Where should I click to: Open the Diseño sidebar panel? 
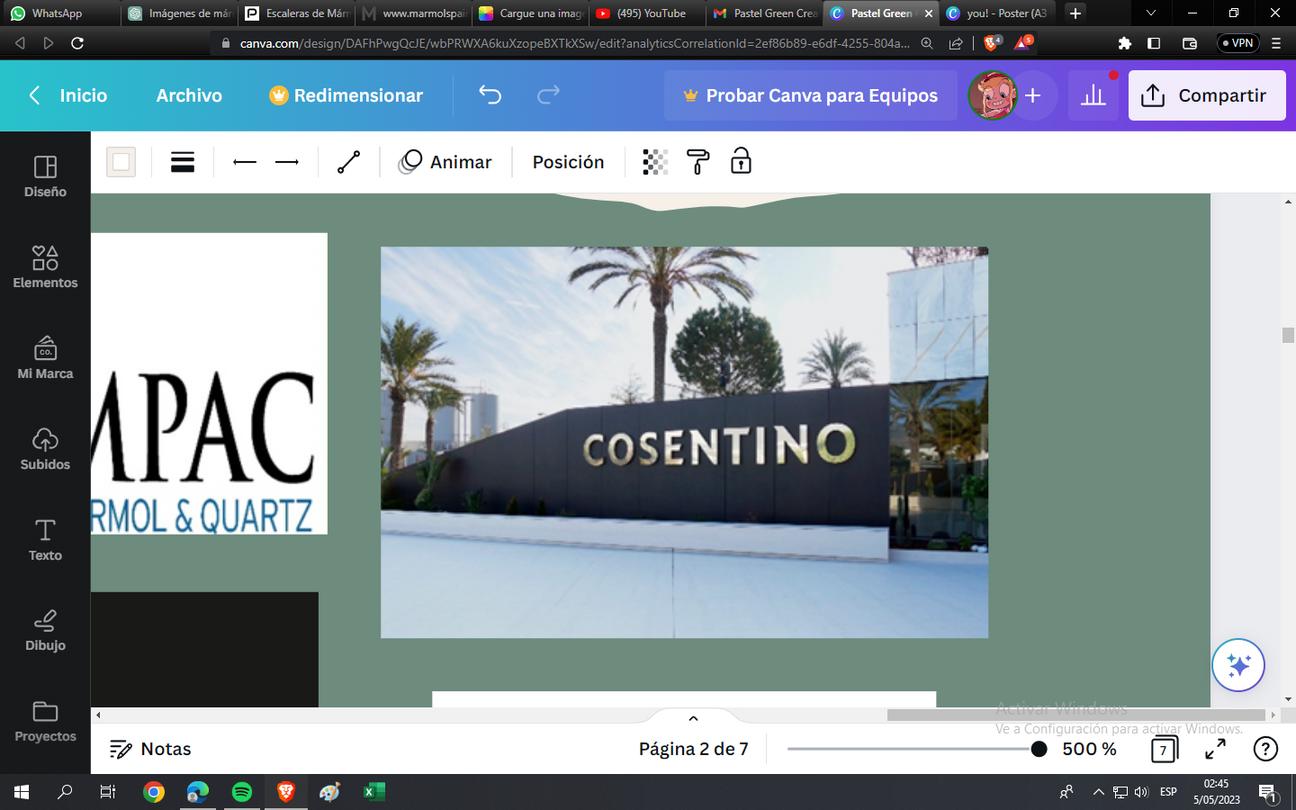click(x=45, y=176)
